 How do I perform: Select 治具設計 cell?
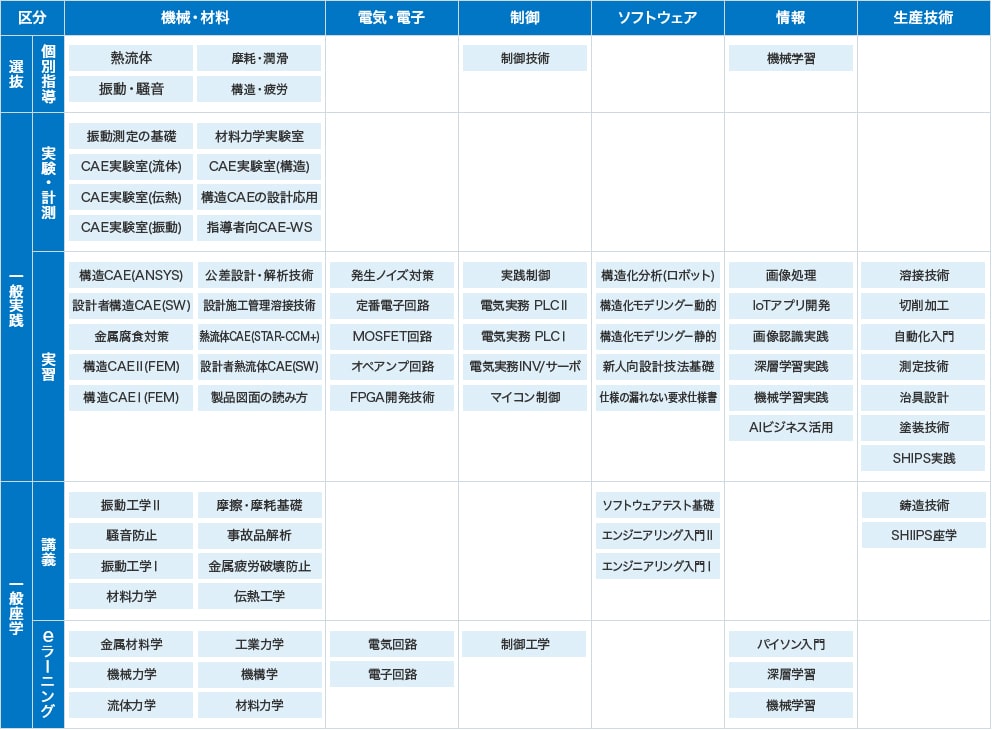point(924,397)
